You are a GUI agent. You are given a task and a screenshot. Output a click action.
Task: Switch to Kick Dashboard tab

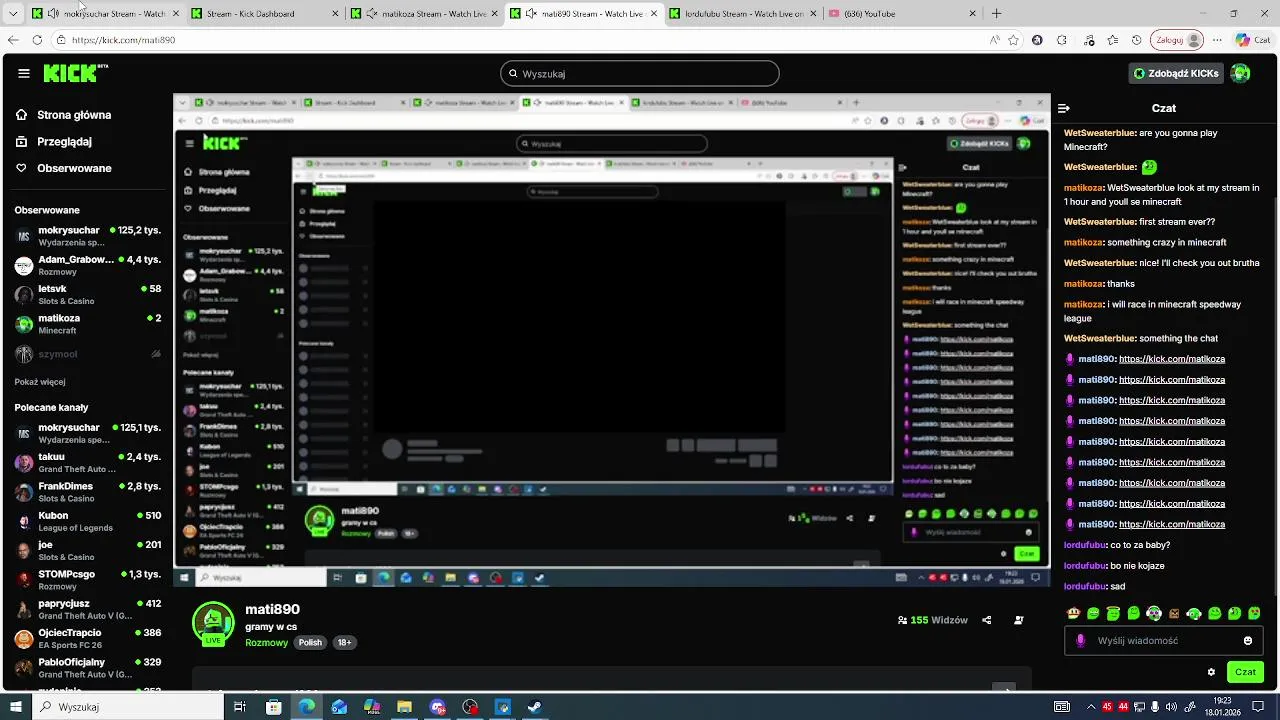[263, 14]
